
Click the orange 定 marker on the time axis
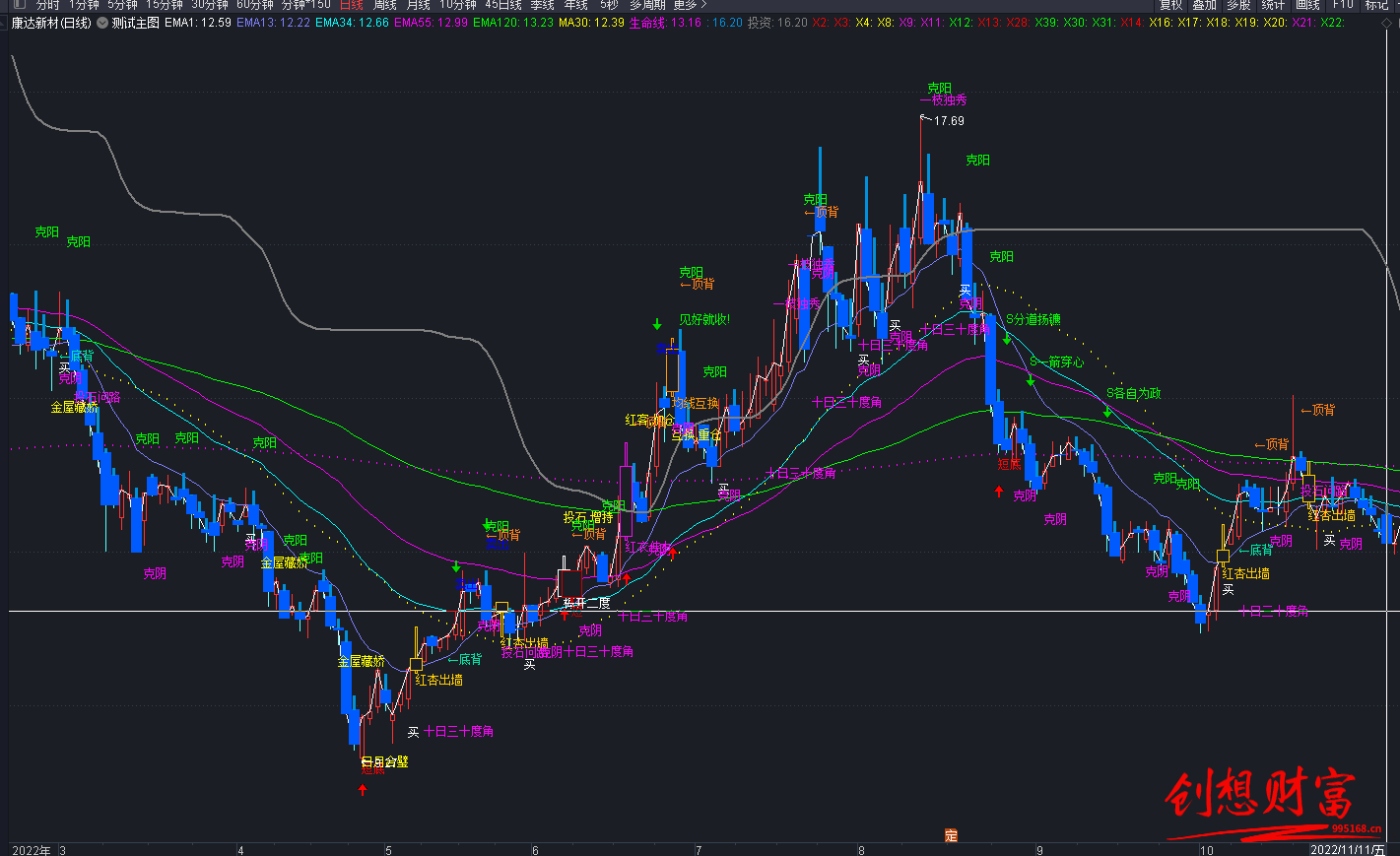coord(951,835)
